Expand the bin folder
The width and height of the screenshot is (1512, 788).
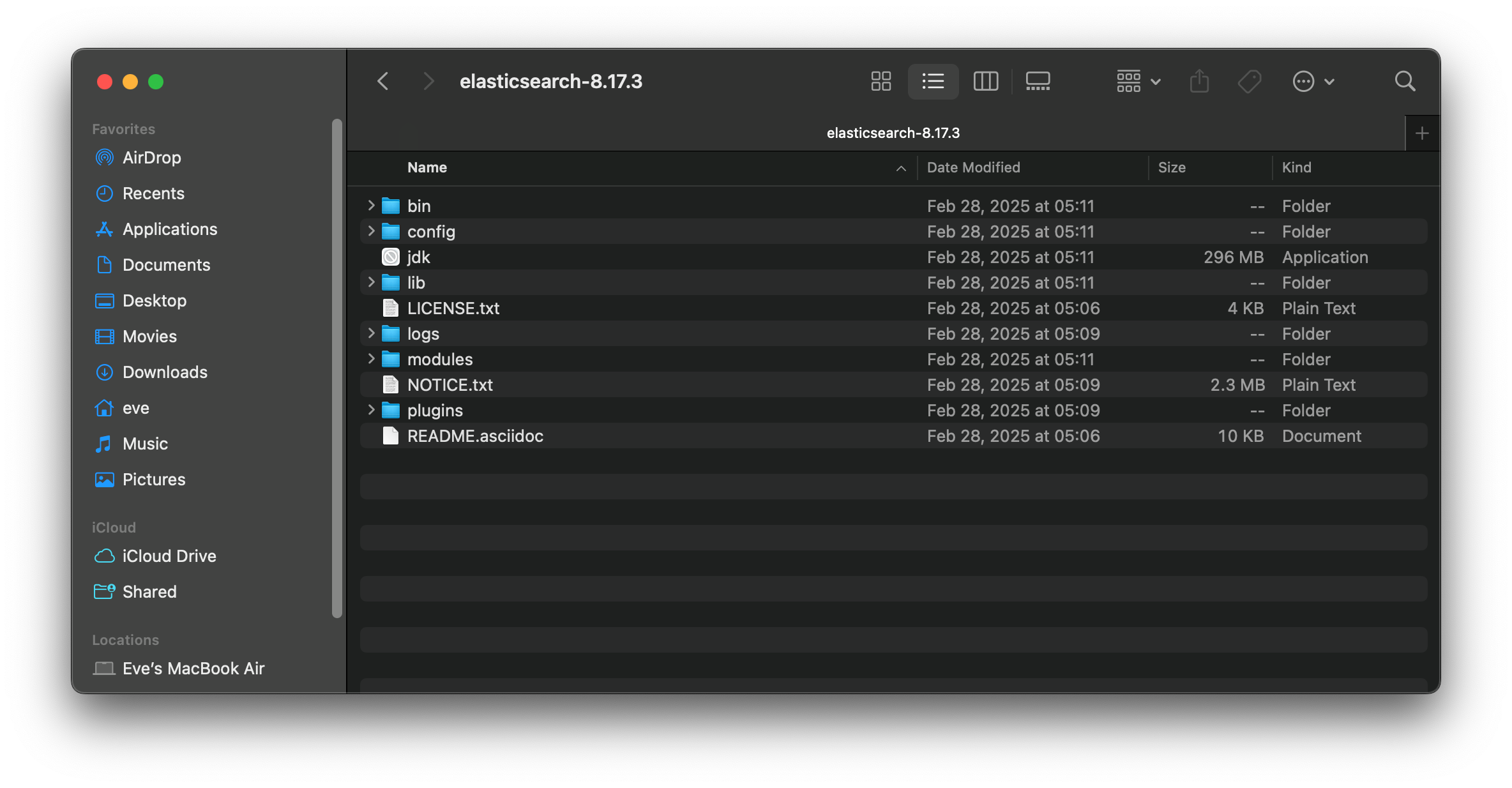(x=371, y=206)
